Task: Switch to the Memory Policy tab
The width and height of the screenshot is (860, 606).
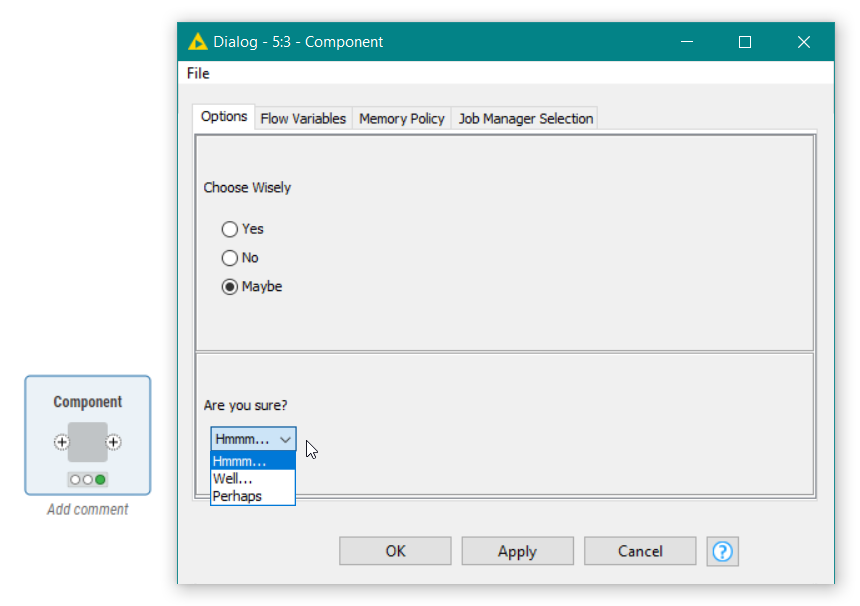Action: tap(401, 118)
